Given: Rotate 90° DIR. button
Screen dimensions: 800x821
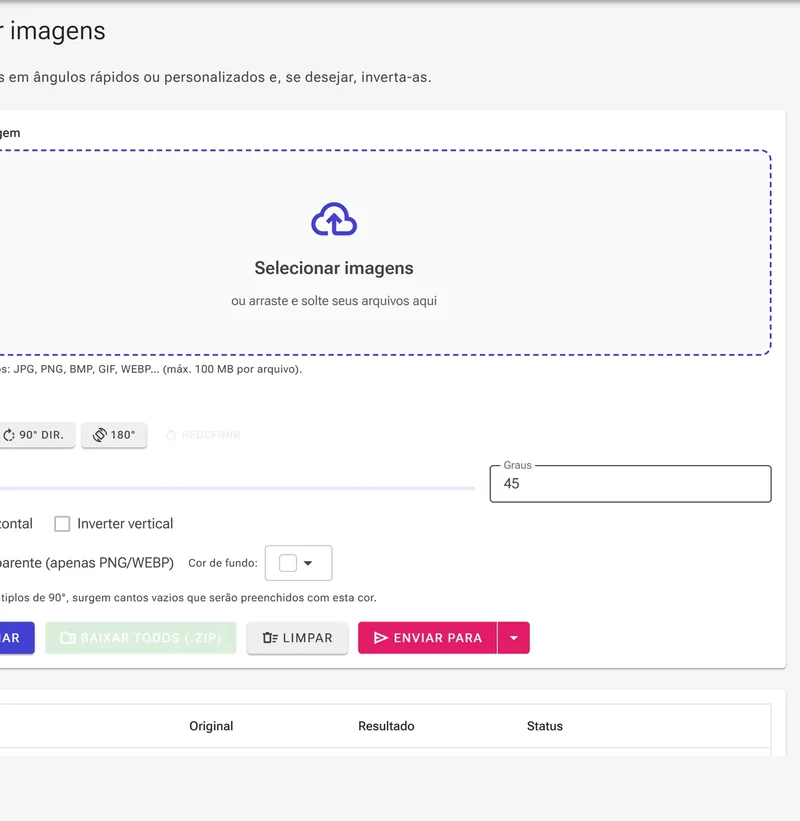Looking at the screenshot, I should pyautogui.click(x=35, y=435).
